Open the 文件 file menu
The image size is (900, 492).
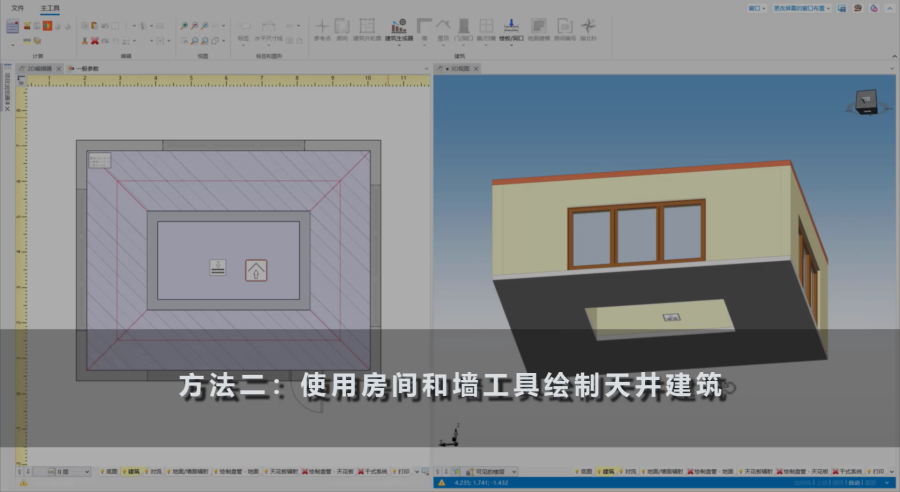(x=17, y=7)
